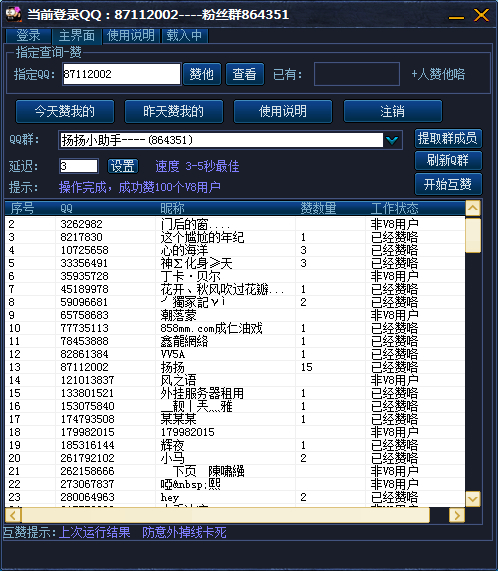
Task: Click the 昵称 column header
Action: pyautogui.click(x=225, y=208)
